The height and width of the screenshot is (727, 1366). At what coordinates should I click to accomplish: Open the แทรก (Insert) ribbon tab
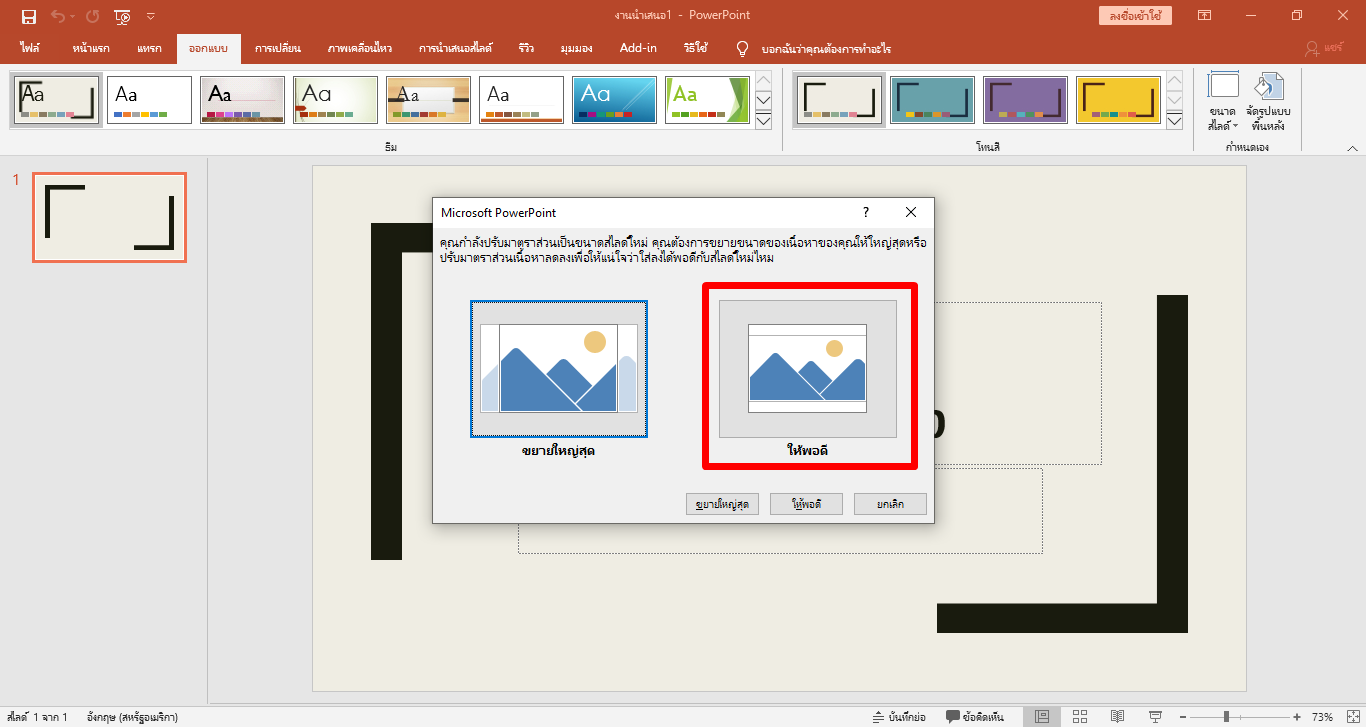pos(149,48)
